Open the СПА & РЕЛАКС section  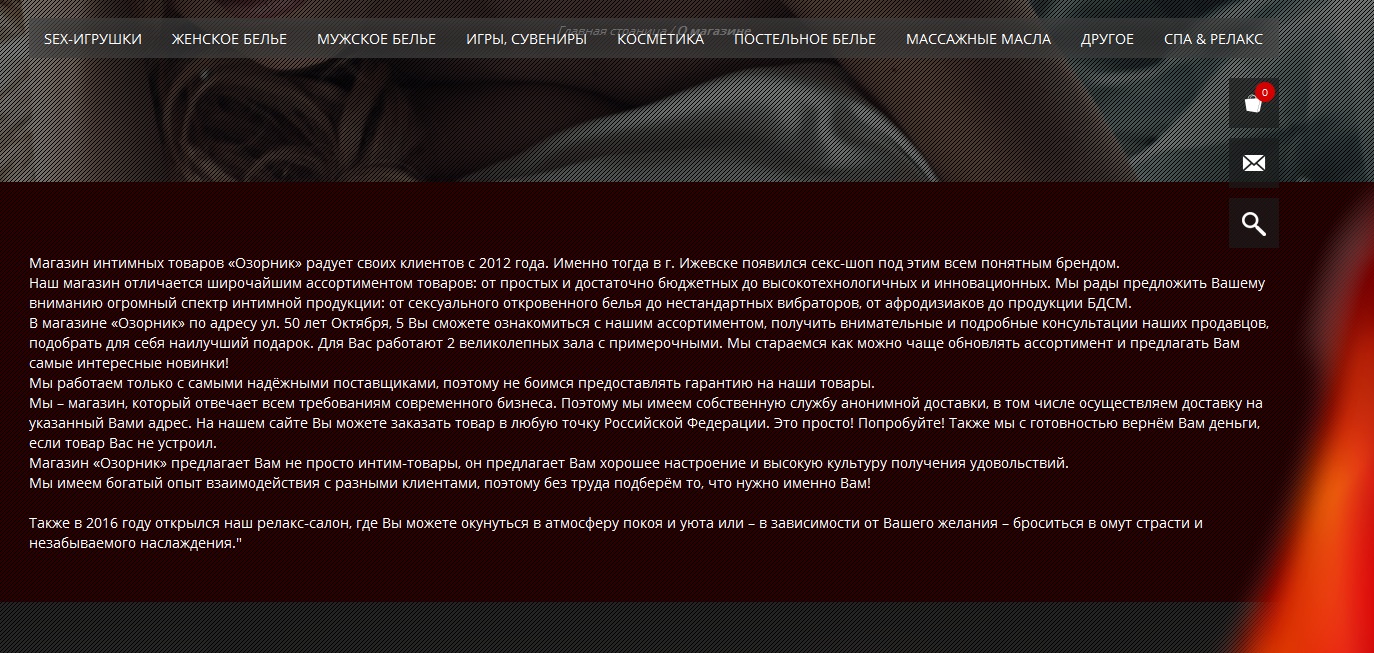point(1213,39)
